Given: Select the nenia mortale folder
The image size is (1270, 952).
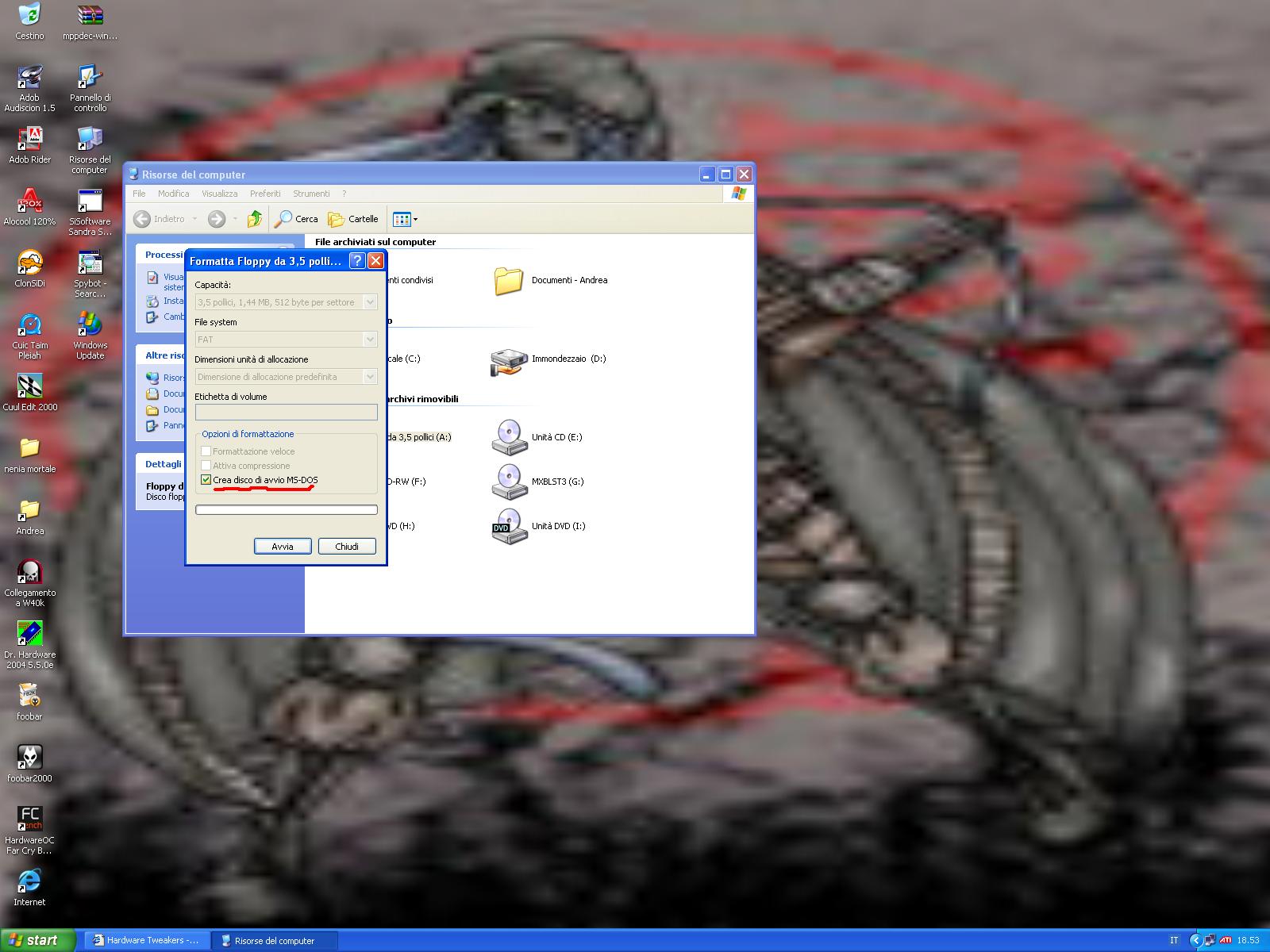Looking at the screenshot, I should [x=29, y=455].
